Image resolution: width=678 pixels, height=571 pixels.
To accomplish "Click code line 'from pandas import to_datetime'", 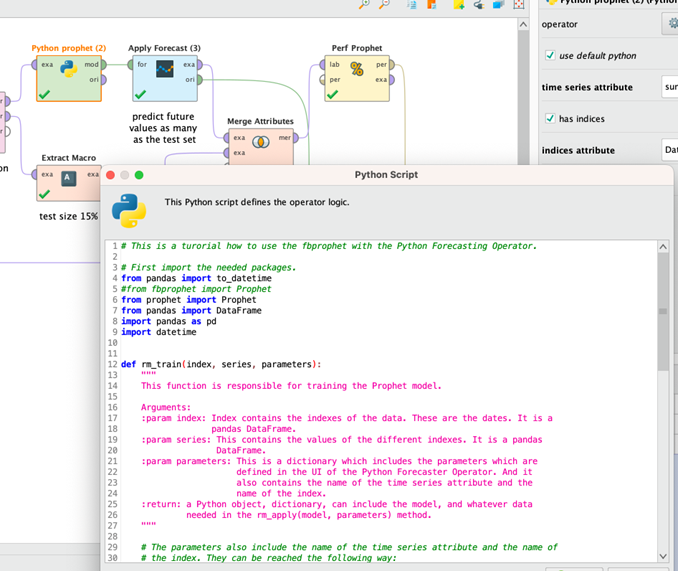I will pos(196,278).
